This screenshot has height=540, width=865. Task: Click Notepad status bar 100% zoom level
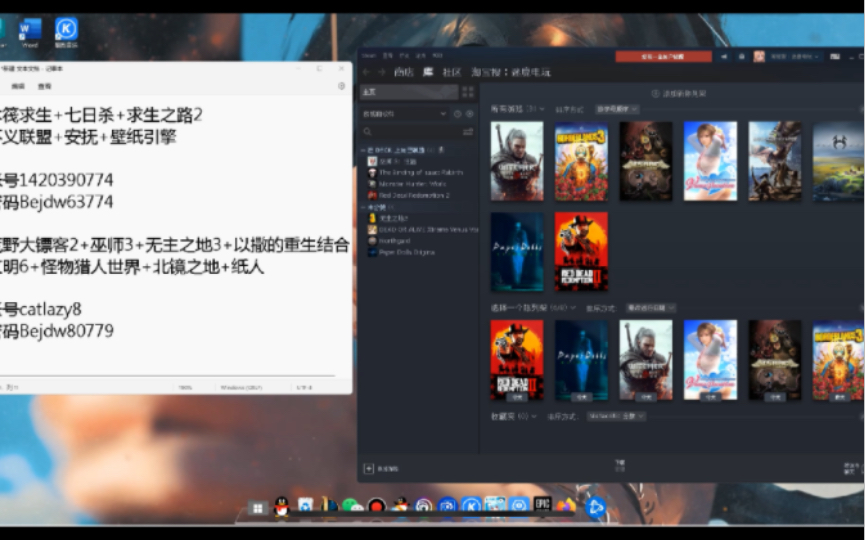pyautogui.click(x=185, y=387)
